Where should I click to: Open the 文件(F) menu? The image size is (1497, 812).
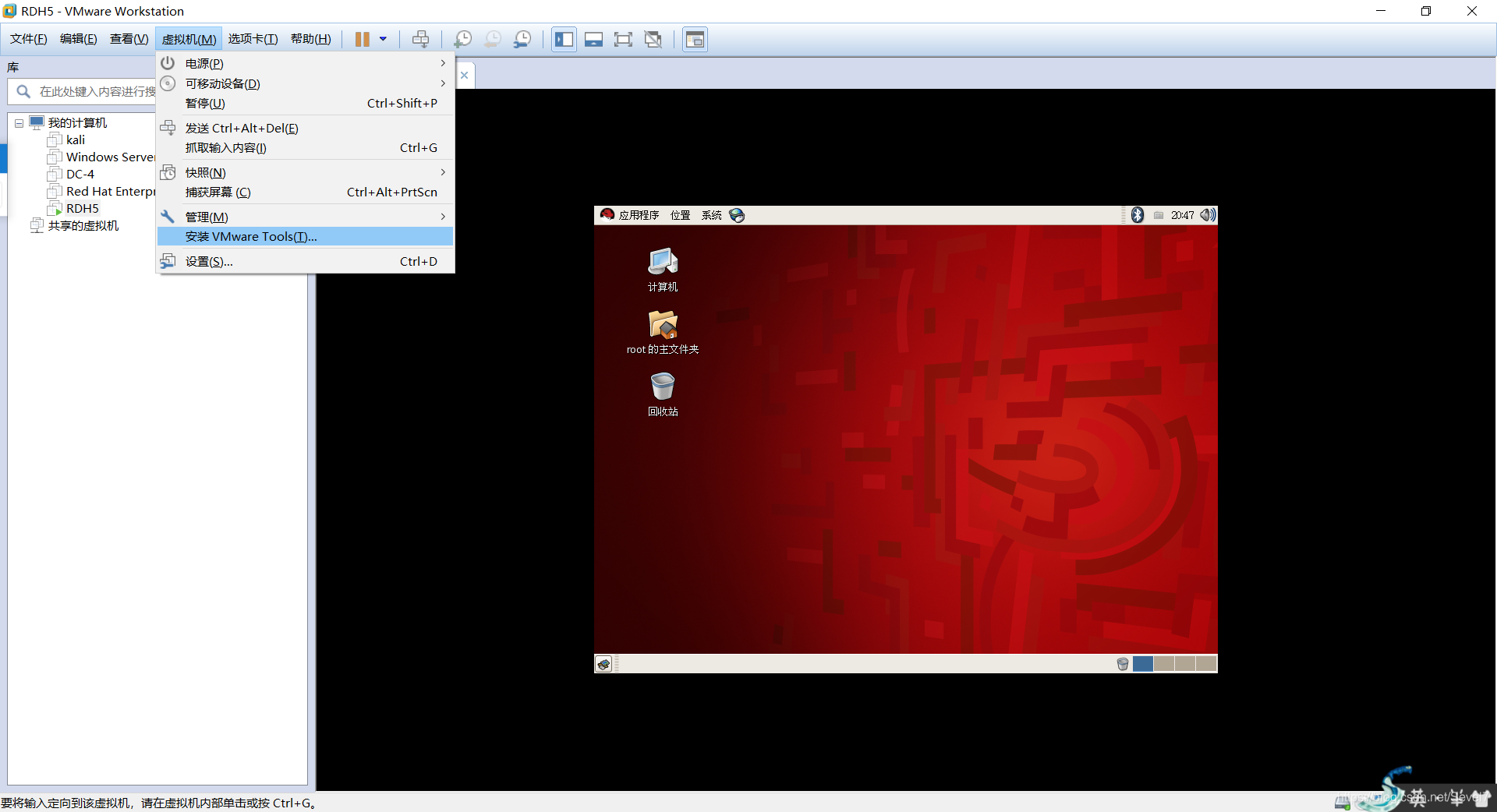pyautogui.click(x=29, y=39)
